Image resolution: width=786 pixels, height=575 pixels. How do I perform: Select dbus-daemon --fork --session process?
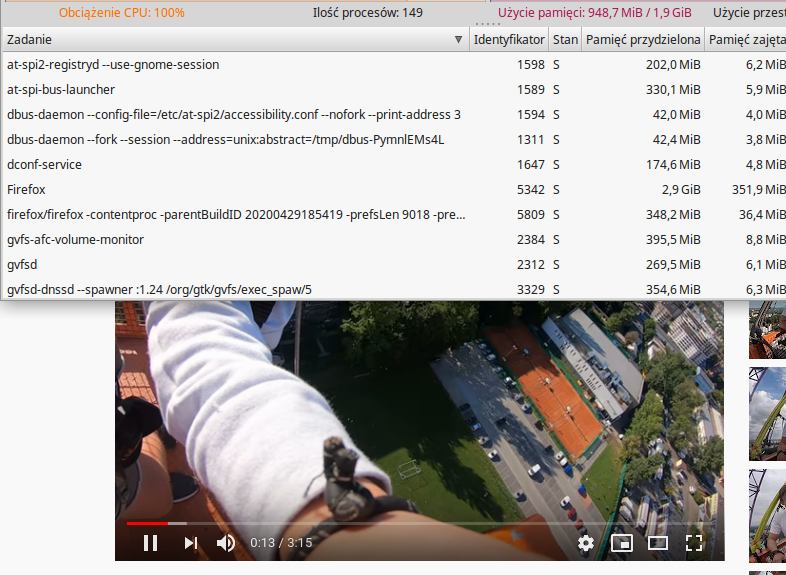pos(395,139)
